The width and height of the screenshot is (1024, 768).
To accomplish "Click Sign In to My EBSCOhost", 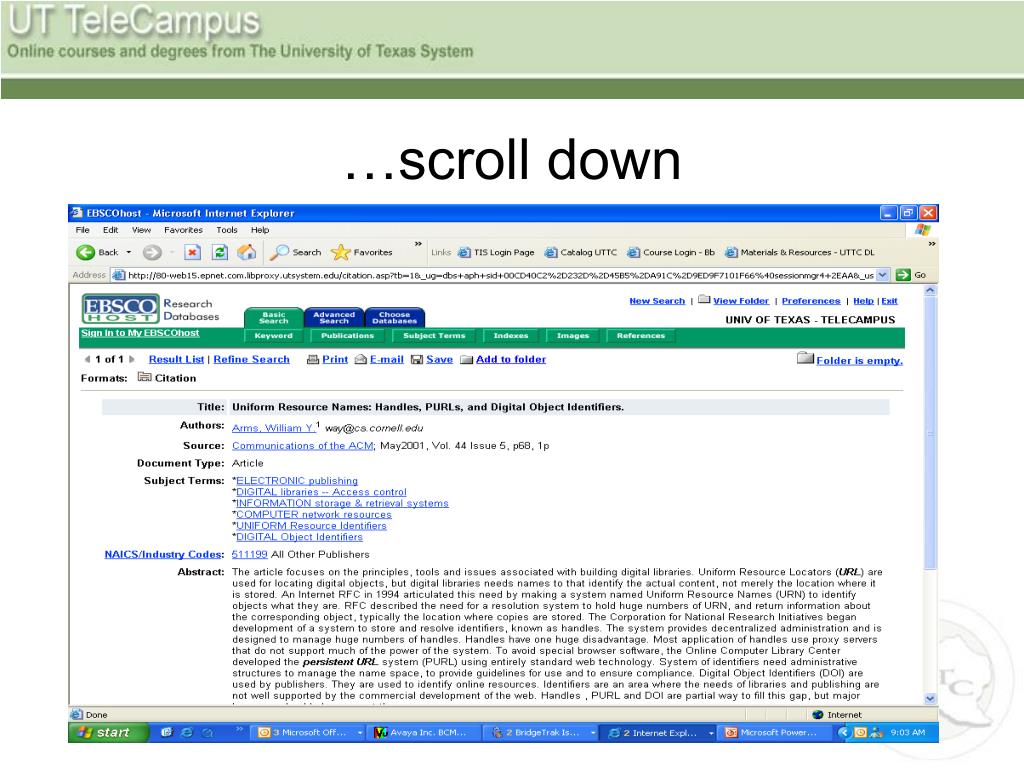I will click(x=140, y=333).
